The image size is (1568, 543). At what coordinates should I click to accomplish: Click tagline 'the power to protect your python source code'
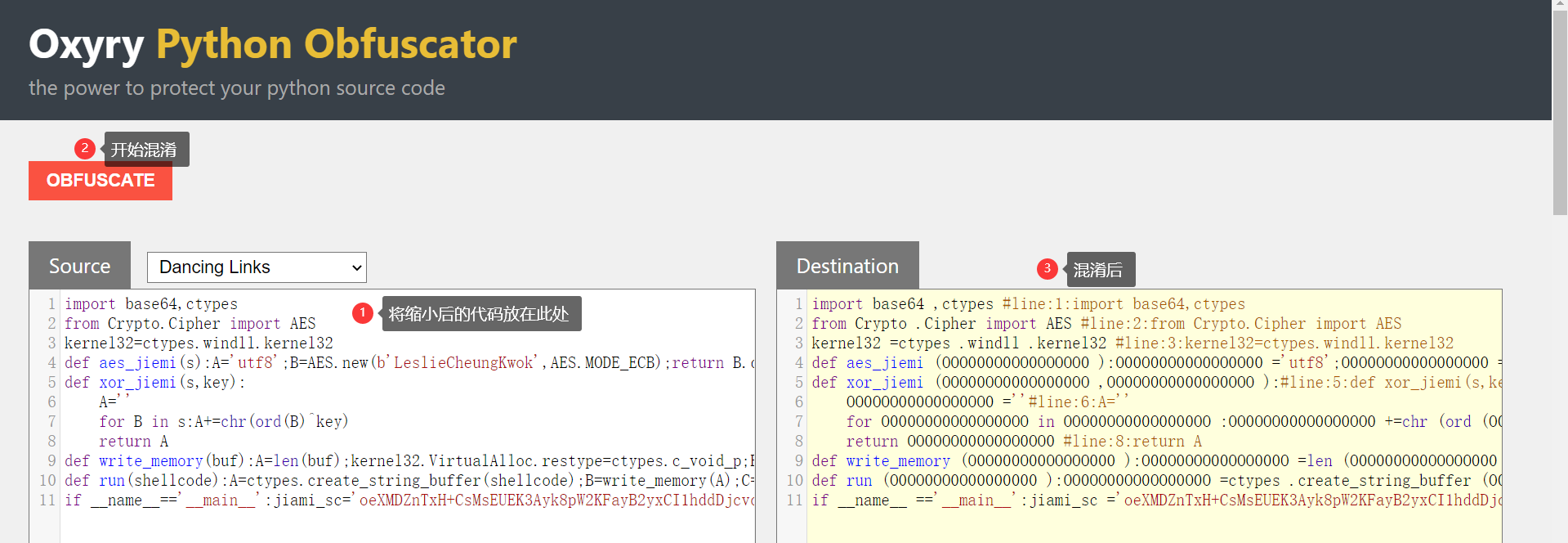tap(237, 88)
